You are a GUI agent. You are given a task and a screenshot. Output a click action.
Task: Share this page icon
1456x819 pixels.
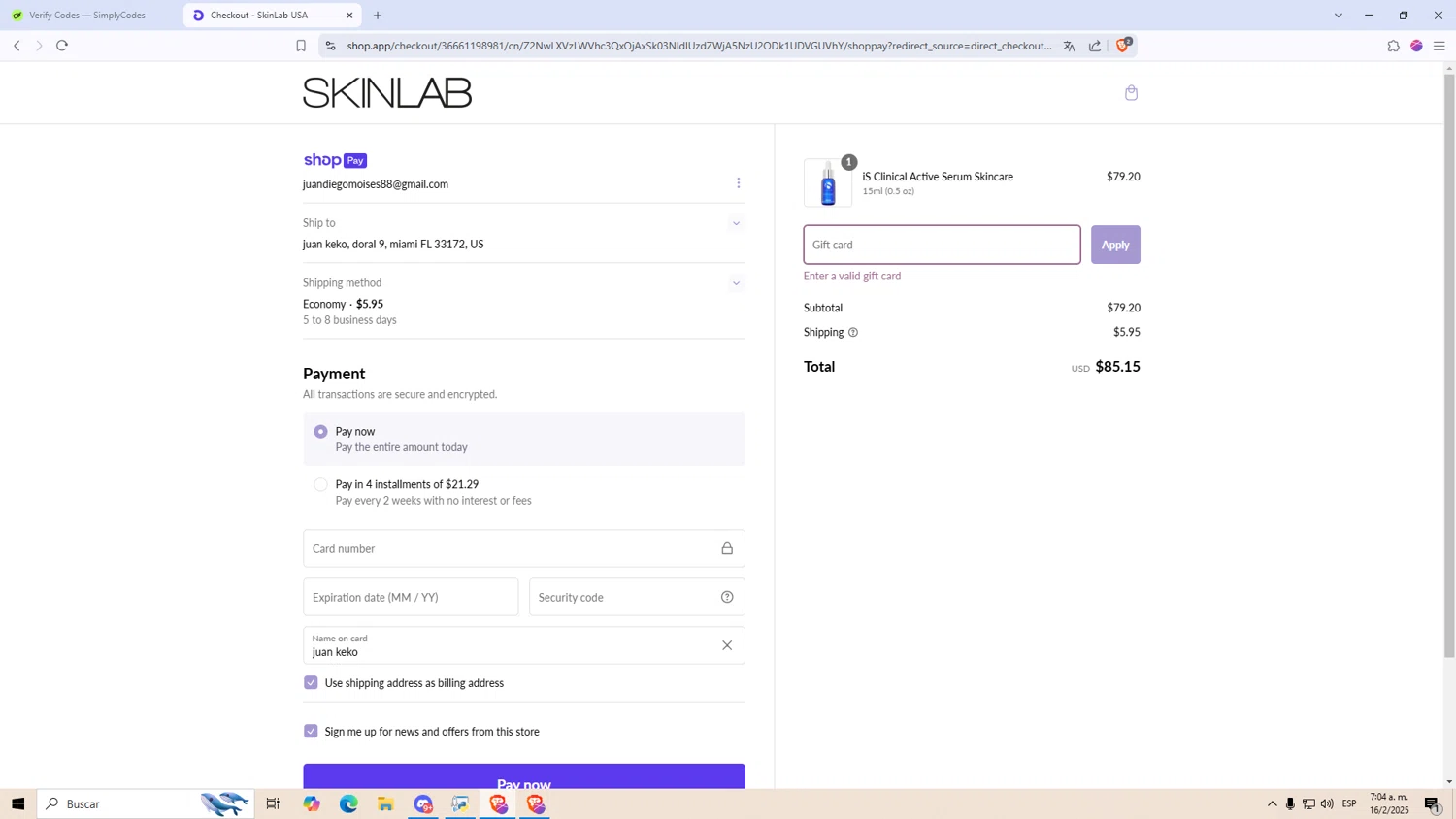[1095, 46]
